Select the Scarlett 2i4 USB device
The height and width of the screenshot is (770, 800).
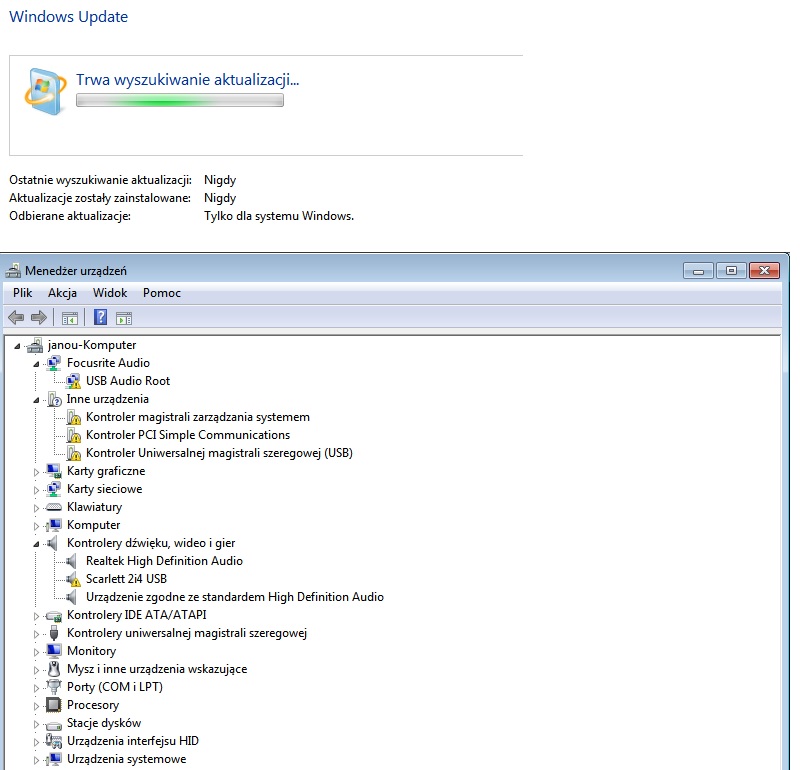click(126, 579)
